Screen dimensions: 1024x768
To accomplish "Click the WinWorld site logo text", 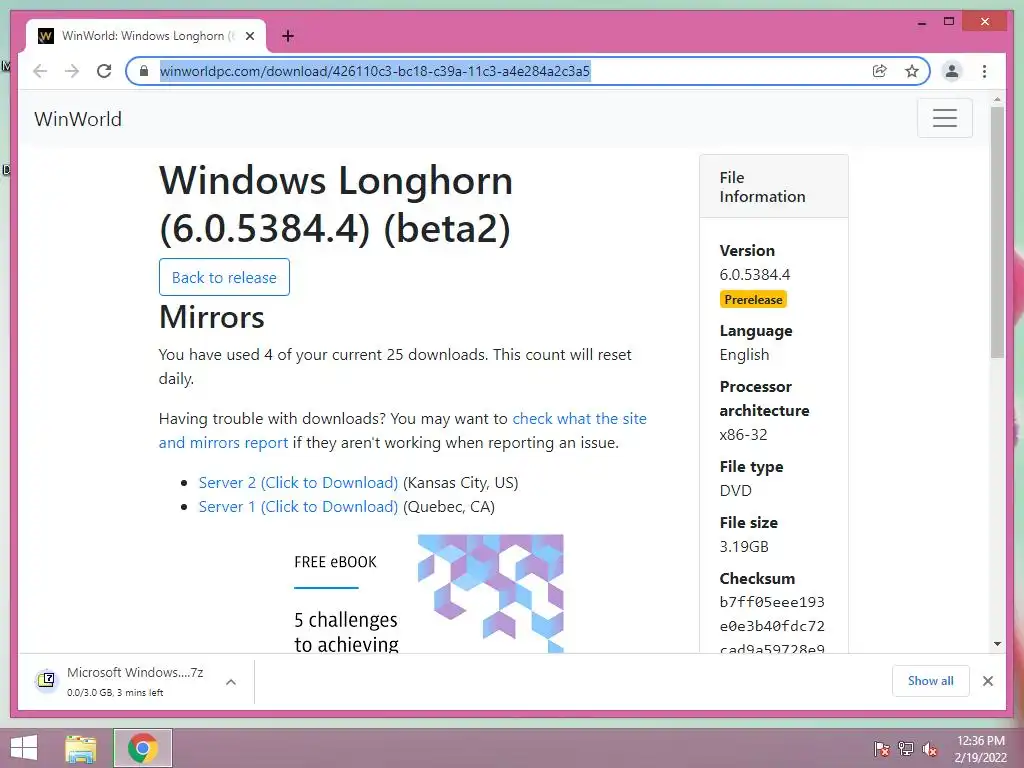I will point(78,119).
